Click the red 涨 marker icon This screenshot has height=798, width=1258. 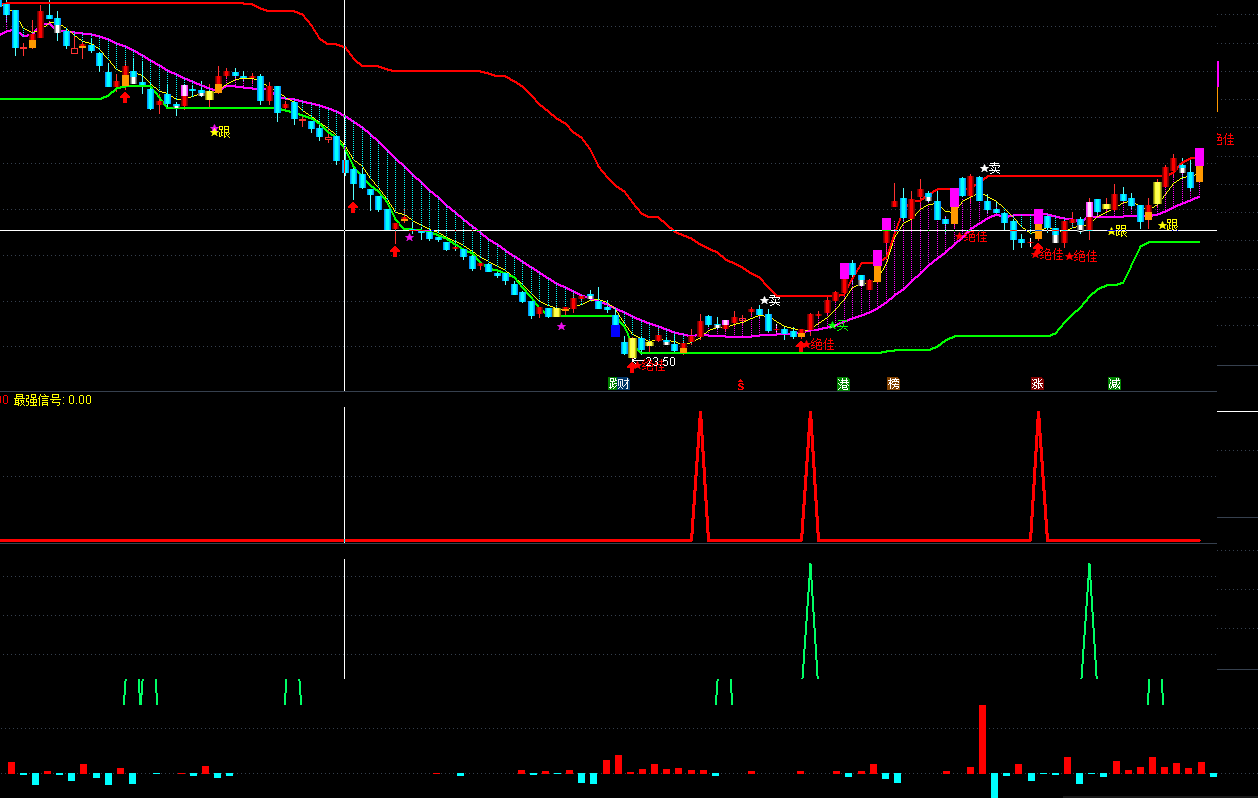pyautogui.click(x=1037, y=384)
